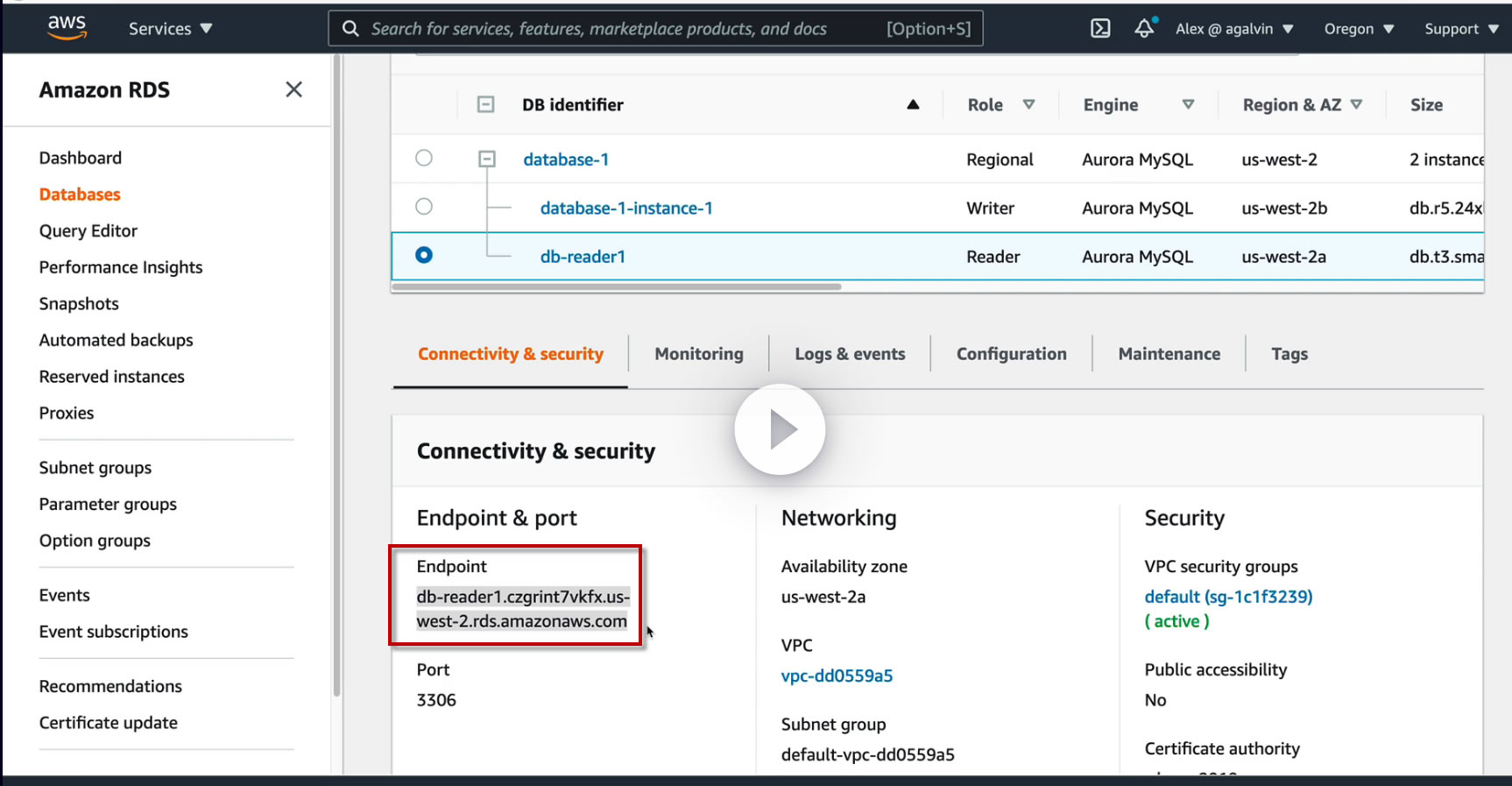Open the Configuration tab

click(1011, 354)
